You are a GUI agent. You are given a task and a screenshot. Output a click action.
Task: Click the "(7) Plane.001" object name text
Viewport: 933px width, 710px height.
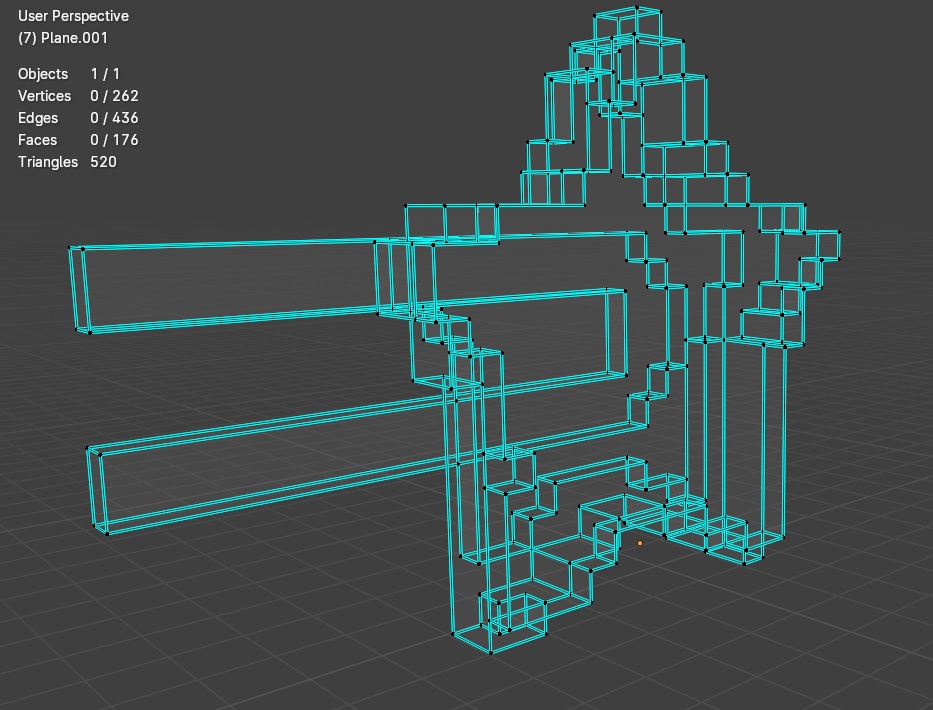tap(63, 38)
